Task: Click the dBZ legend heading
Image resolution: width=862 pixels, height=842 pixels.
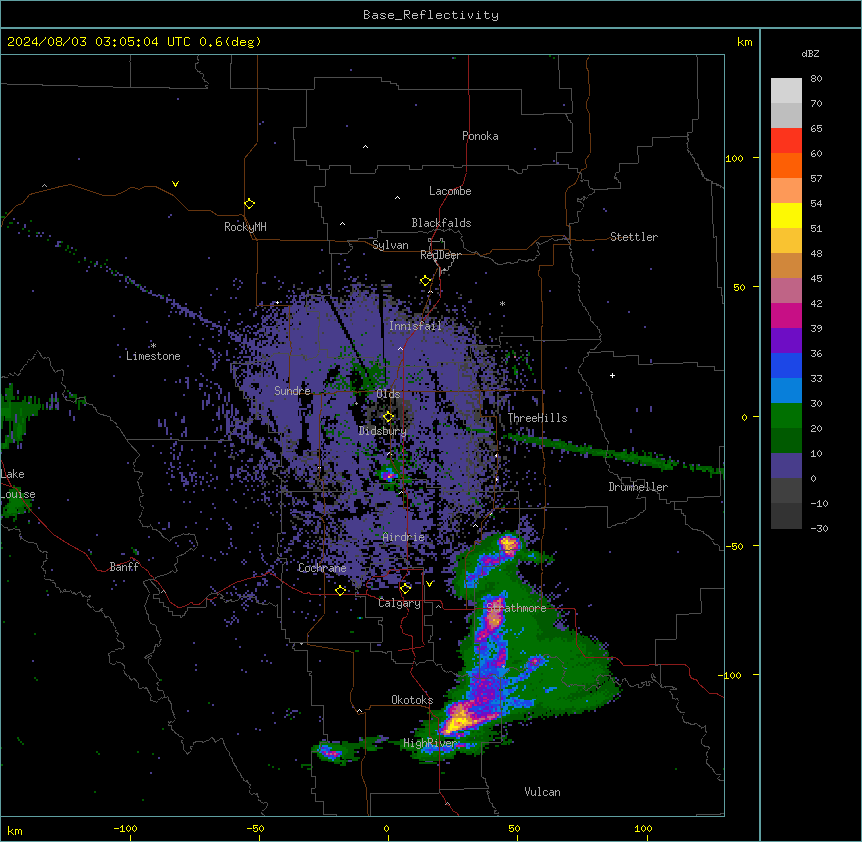Action: click(x=810, y=54)
